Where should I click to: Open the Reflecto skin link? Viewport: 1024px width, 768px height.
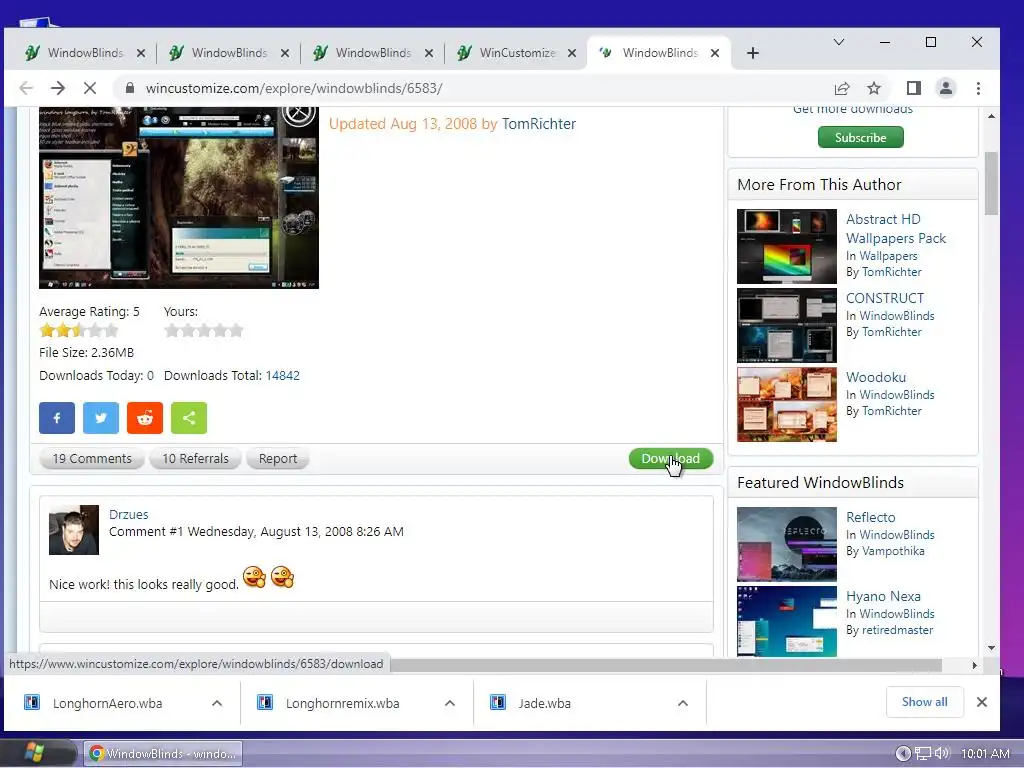tap(871, 517)
